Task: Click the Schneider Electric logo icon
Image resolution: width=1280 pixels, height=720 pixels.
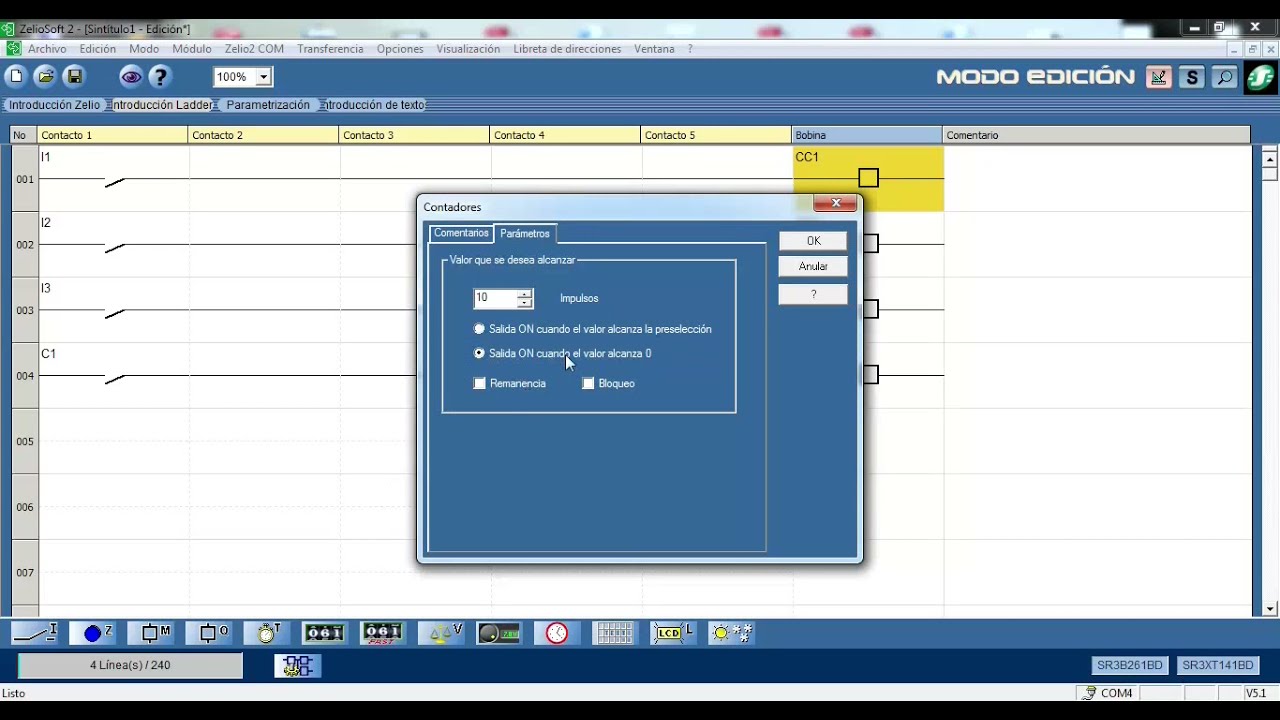Action: [1260, 77]
